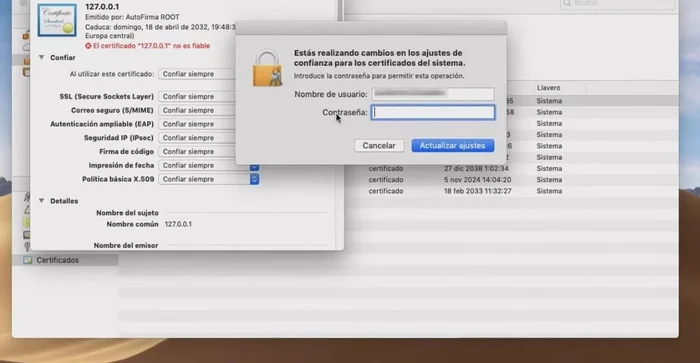Click 'certificado' type in 18 feb 2033 row
700x363 pixels.
click(x=386, y=191)
